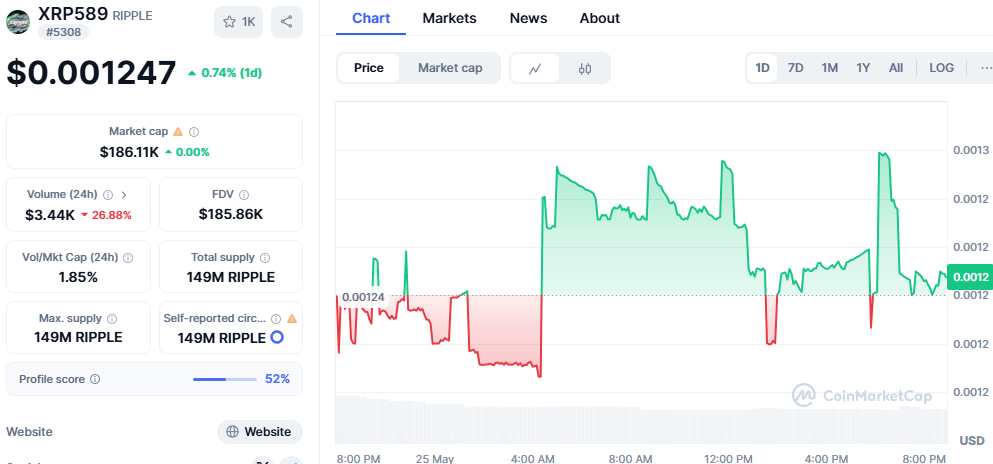
Task: Click the 4:00 AM time axis label
Action: point(535,458)
